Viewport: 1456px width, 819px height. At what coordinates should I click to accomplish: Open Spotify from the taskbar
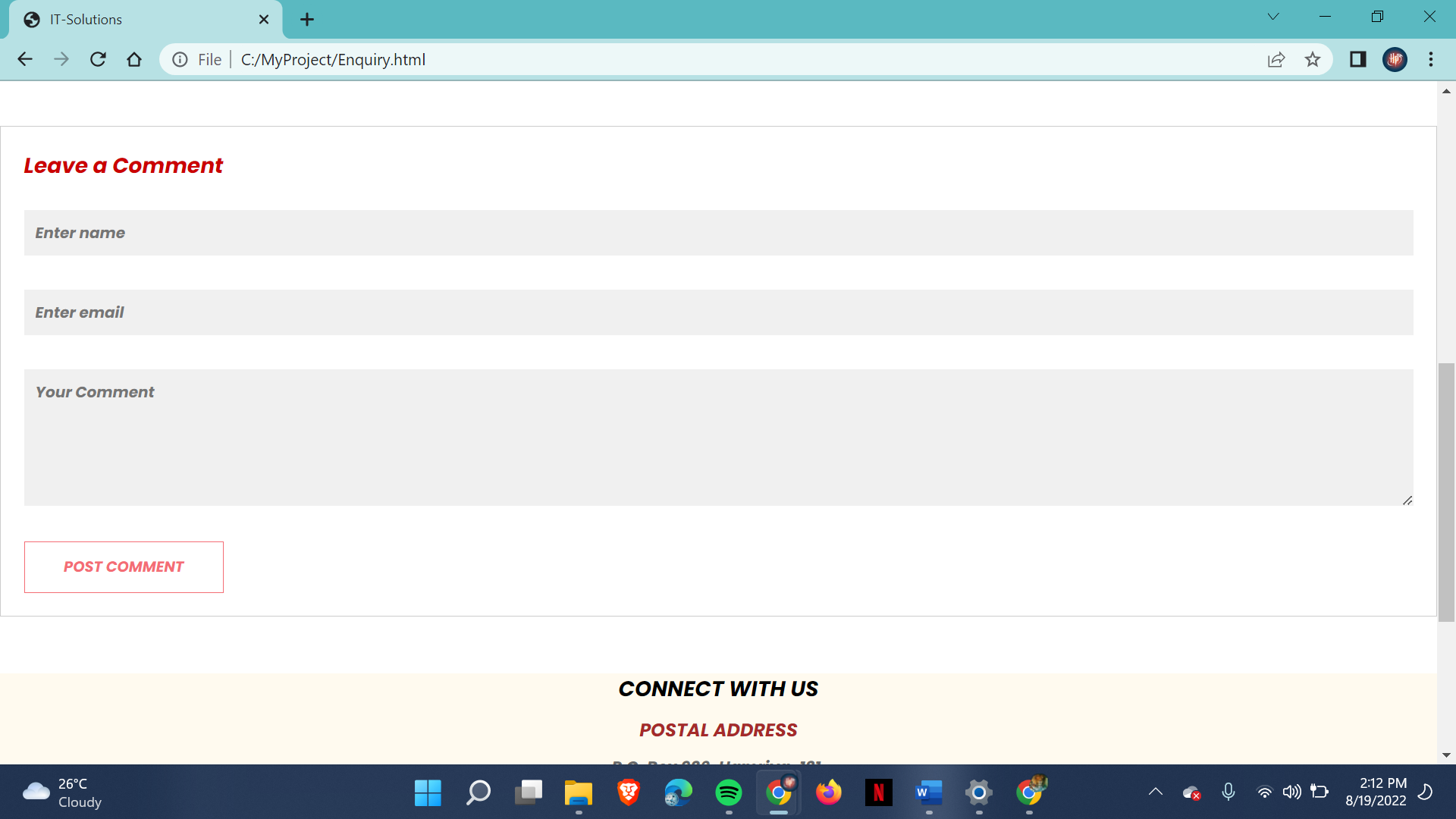tap(729, 792)
